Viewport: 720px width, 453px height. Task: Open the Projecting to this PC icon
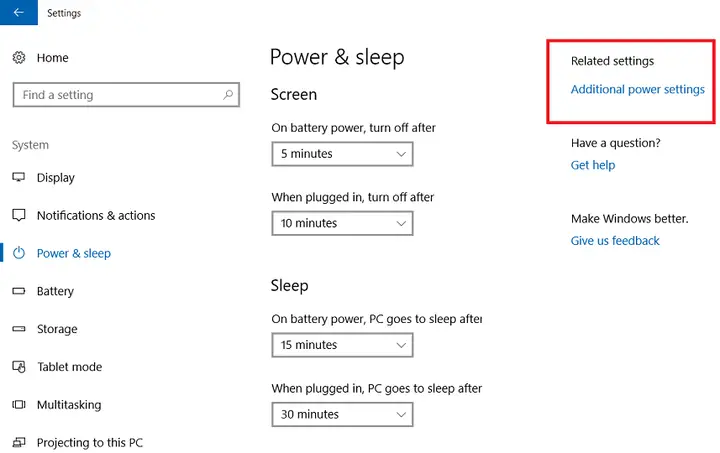coord(19,442)
